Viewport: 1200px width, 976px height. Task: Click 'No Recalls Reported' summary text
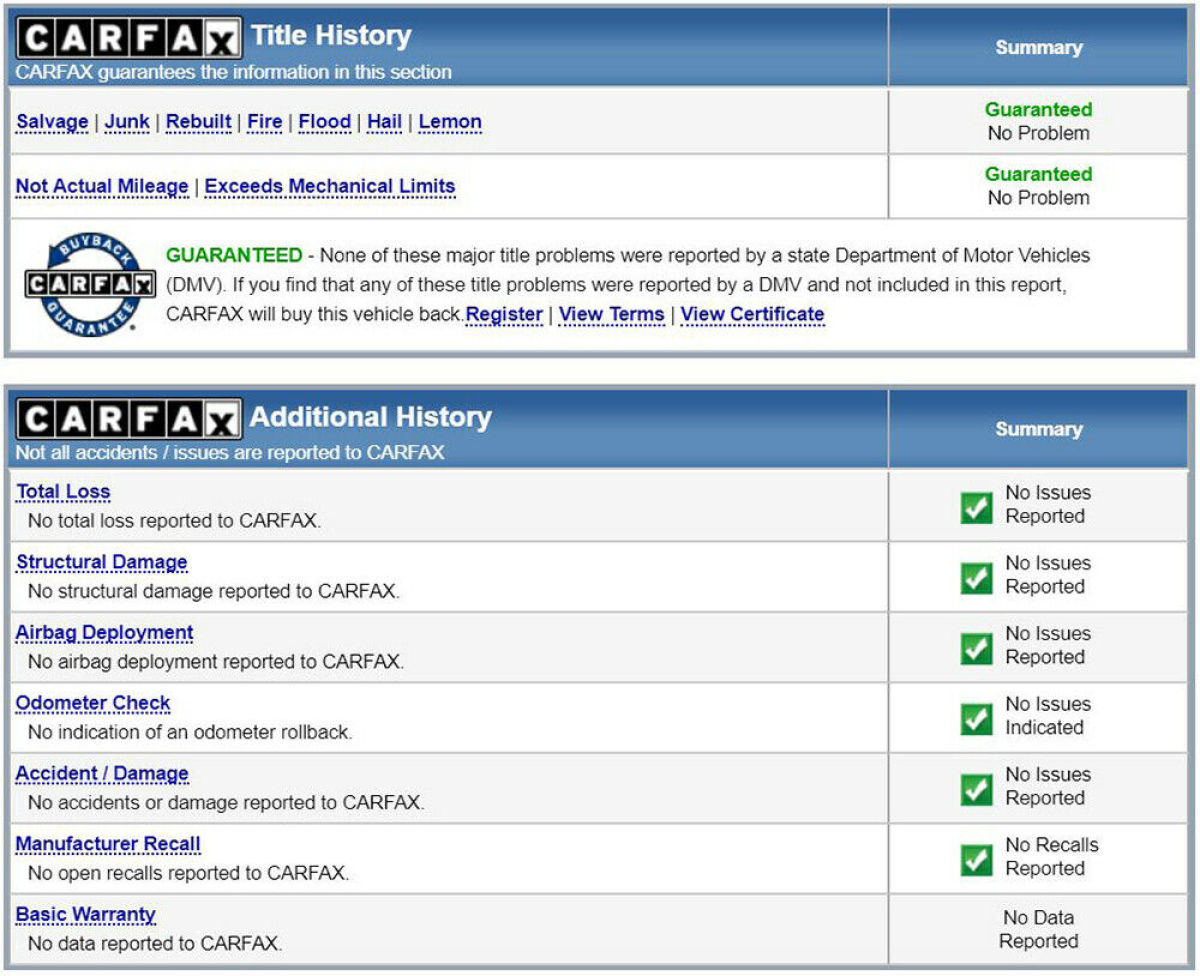(1051, 857)
